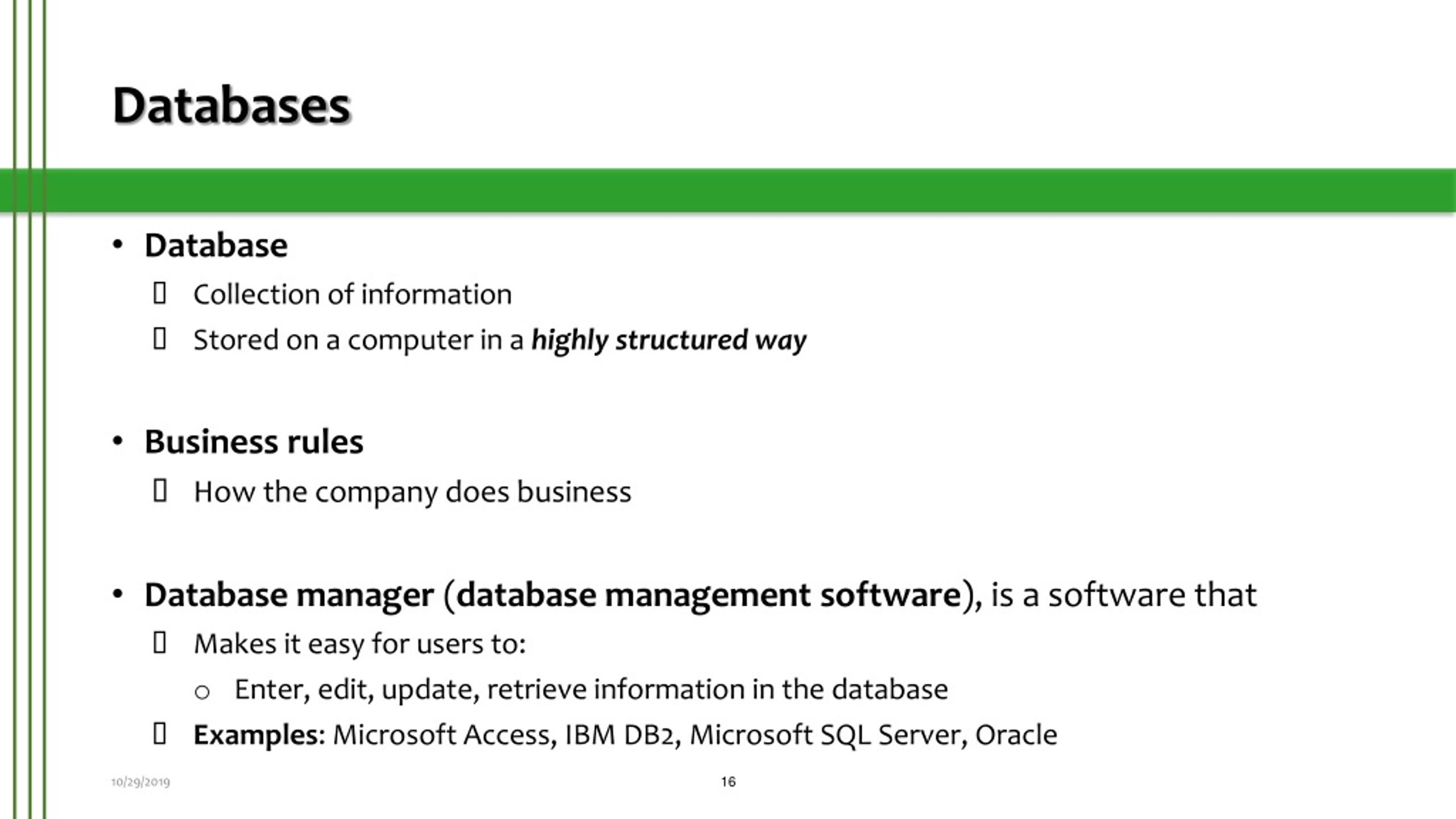1456x819 pixels.
Task: Click 'How the company does business' line
Action: pyautogui.click(x=412, y=492)
